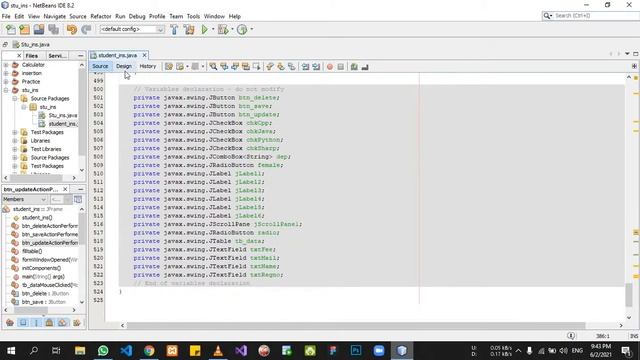
Task: Click the Shift Line Right icon
Action: coord(316,67)
